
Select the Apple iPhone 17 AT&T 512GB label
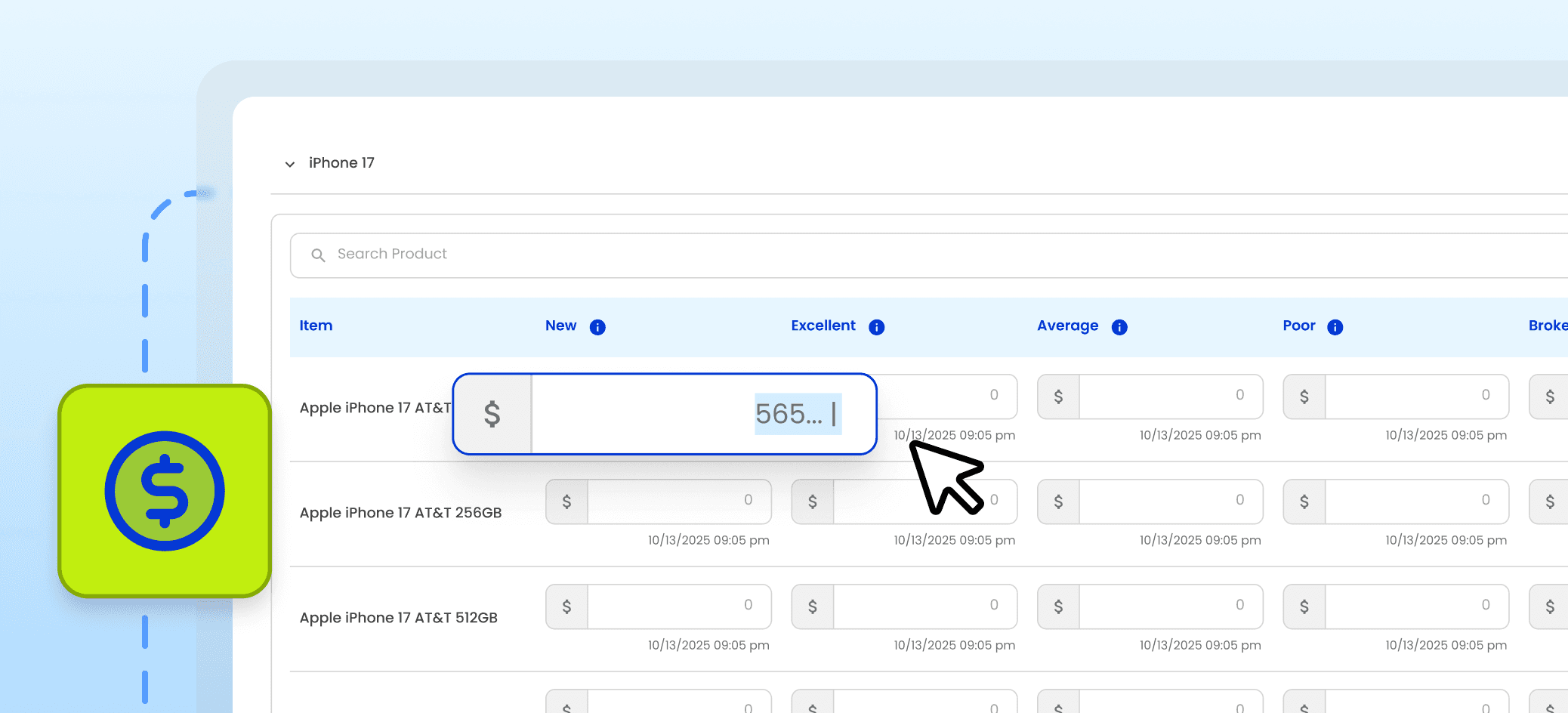[398, 618]
